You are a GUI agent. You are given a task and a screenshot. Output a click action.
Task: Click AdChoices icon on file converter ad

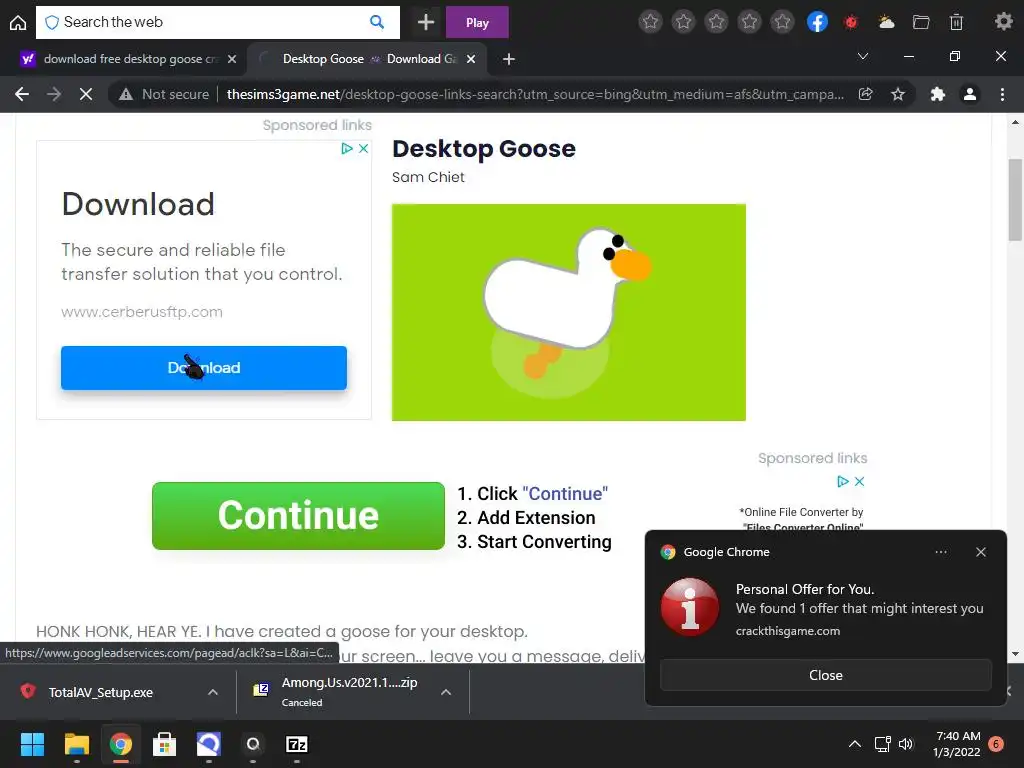[x=843, y=481]
